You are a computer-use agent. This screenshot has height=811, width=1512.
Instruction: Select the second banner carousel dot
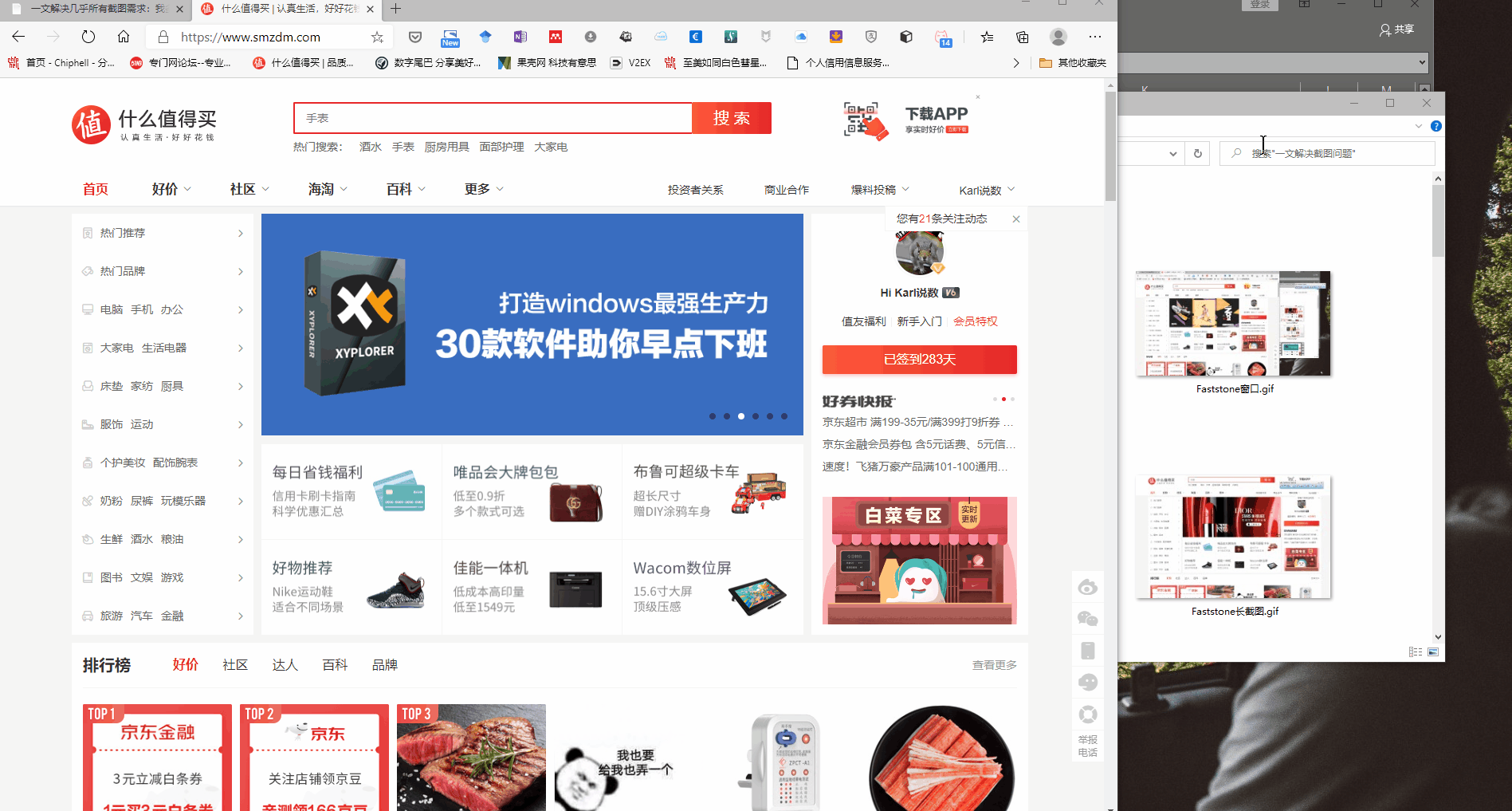(727, 416)
